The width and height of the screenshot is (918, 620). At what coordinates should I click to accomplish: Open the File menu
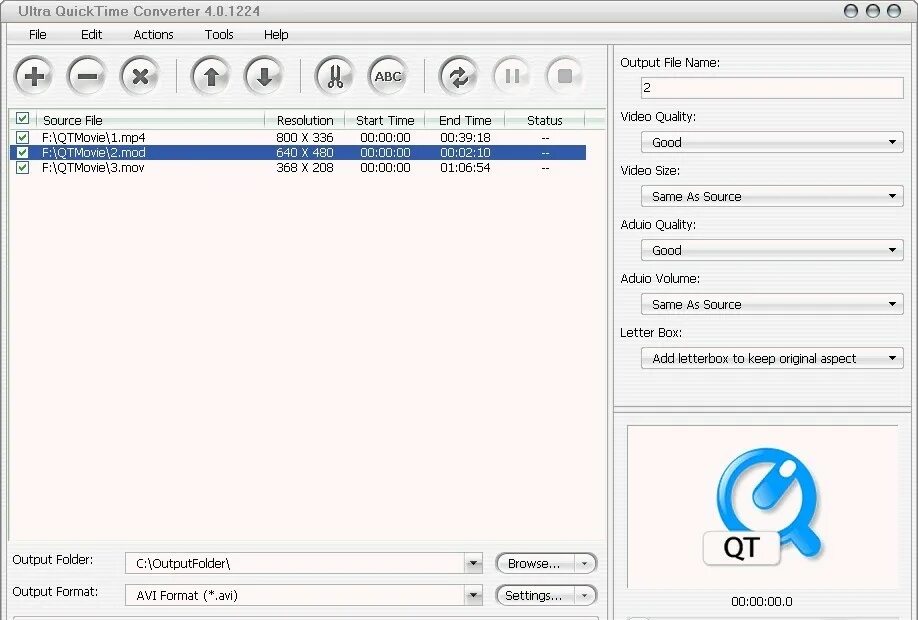point(37,35)
